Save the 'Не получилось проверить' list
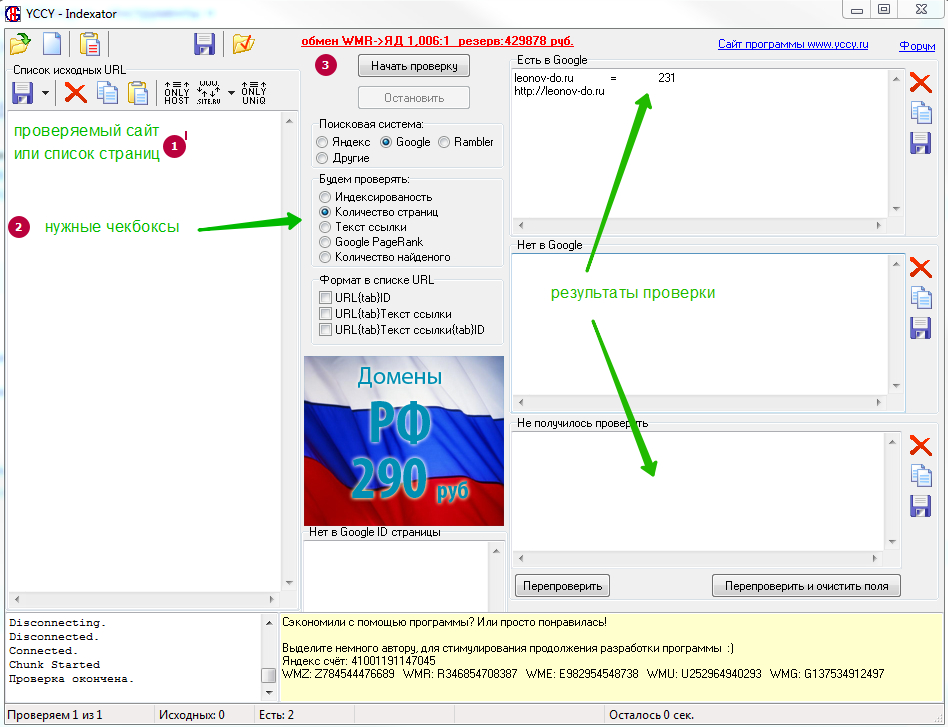Screen dimensions: 948x727 tap(920, 506)
